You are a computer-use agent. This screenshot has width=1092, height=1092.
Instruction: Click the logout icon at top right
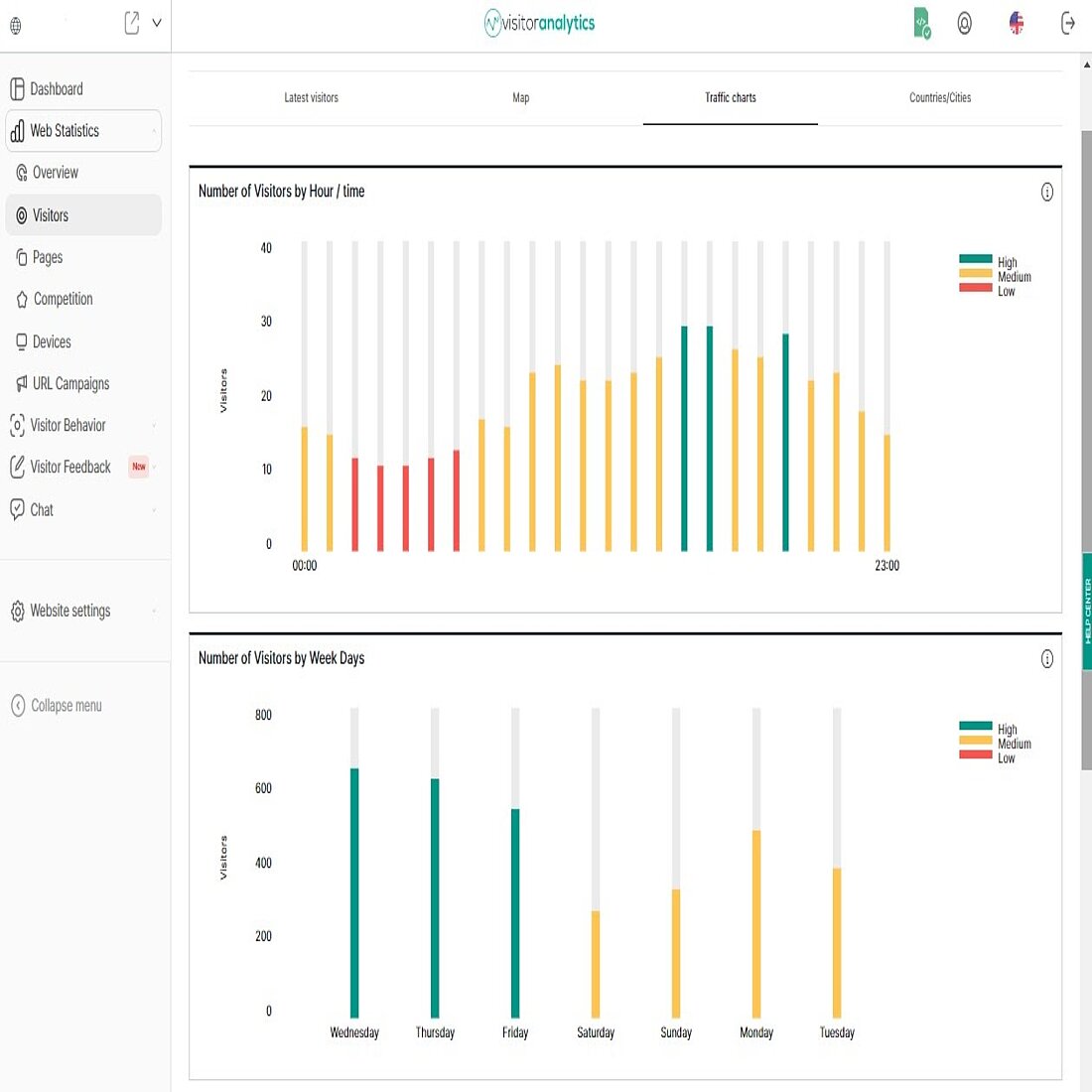pyautogui.click(x=1067, y=23)
